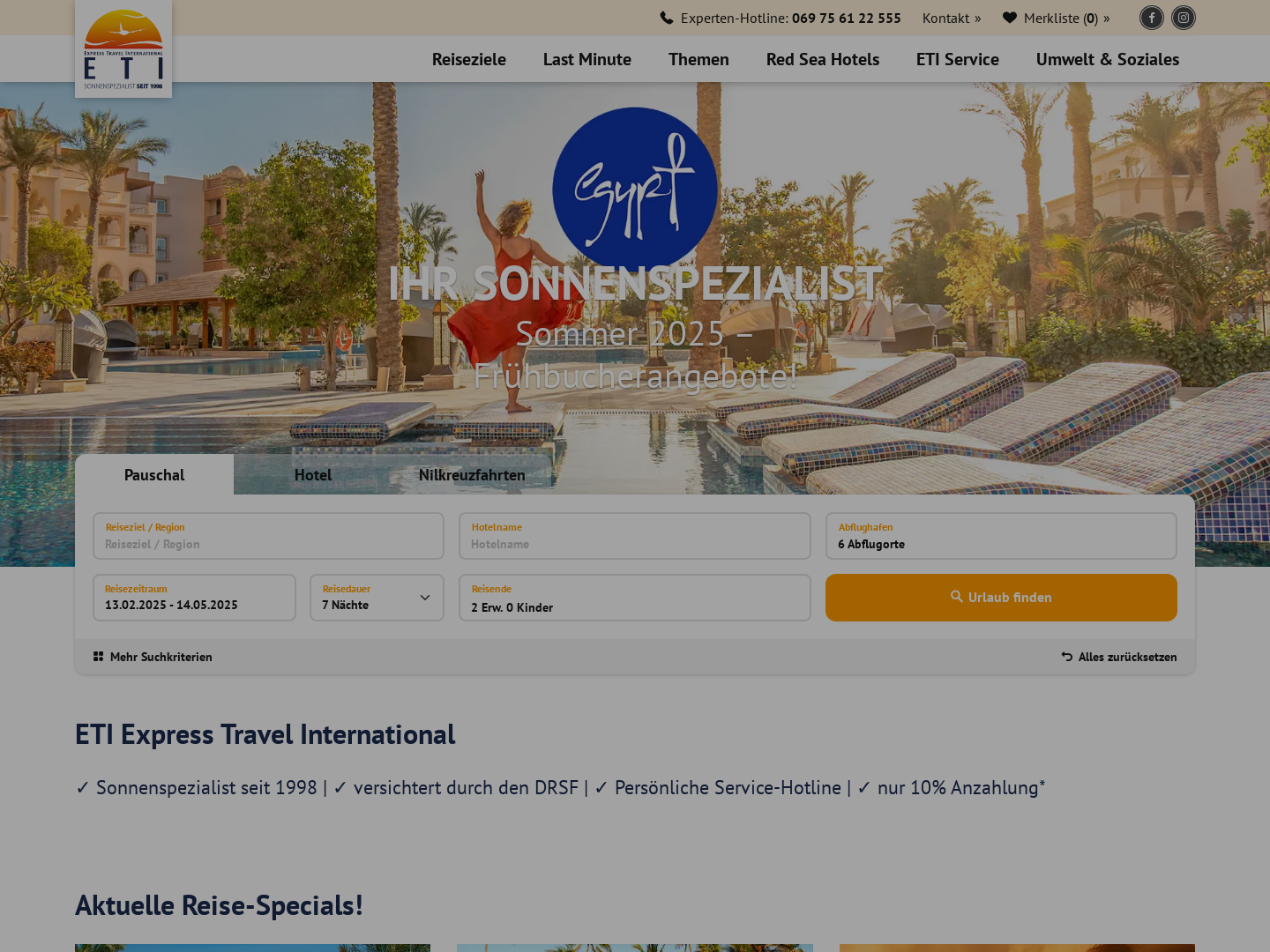Open the Merkliste (0) link

point(1057,18)
